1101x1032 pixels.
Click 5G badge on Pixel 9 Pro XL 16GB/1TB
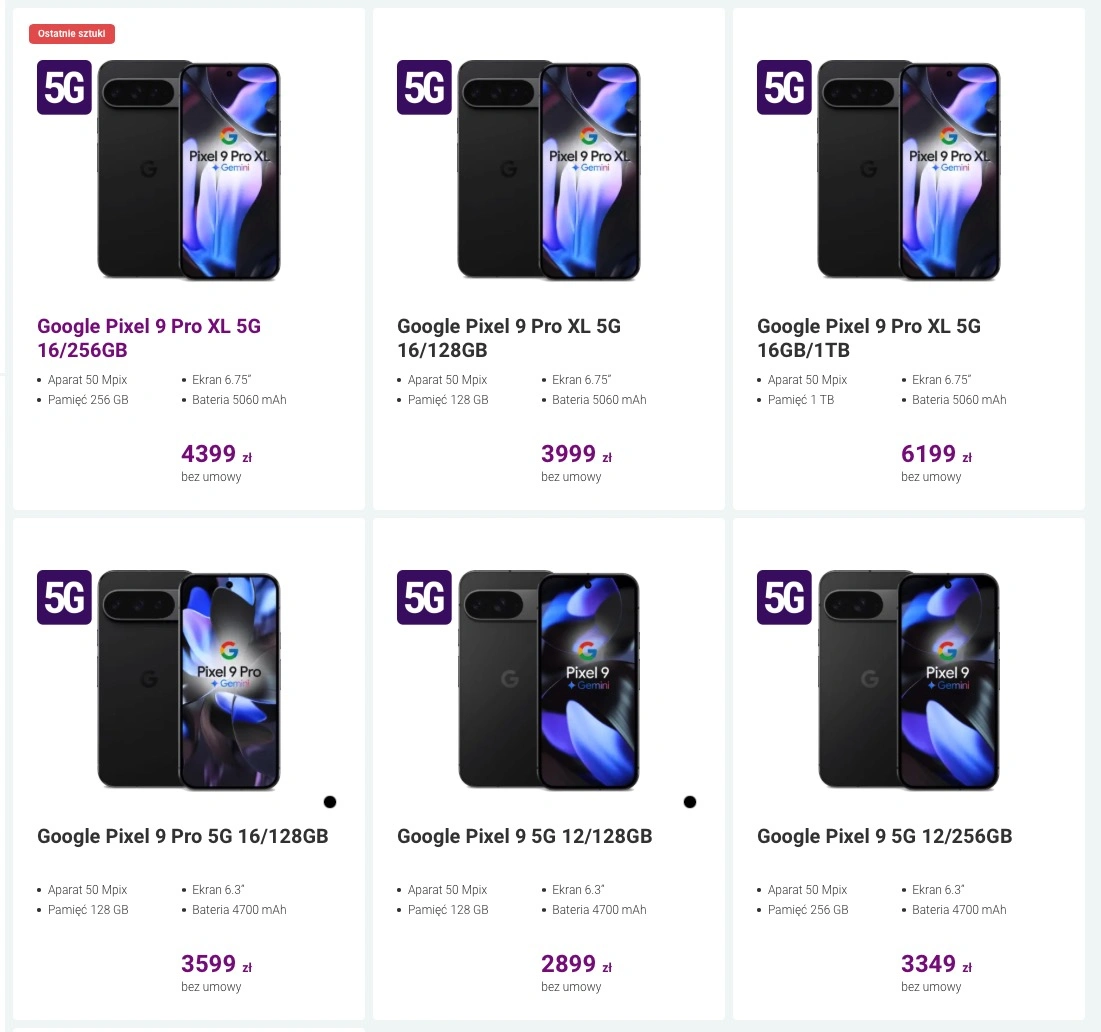784,87
